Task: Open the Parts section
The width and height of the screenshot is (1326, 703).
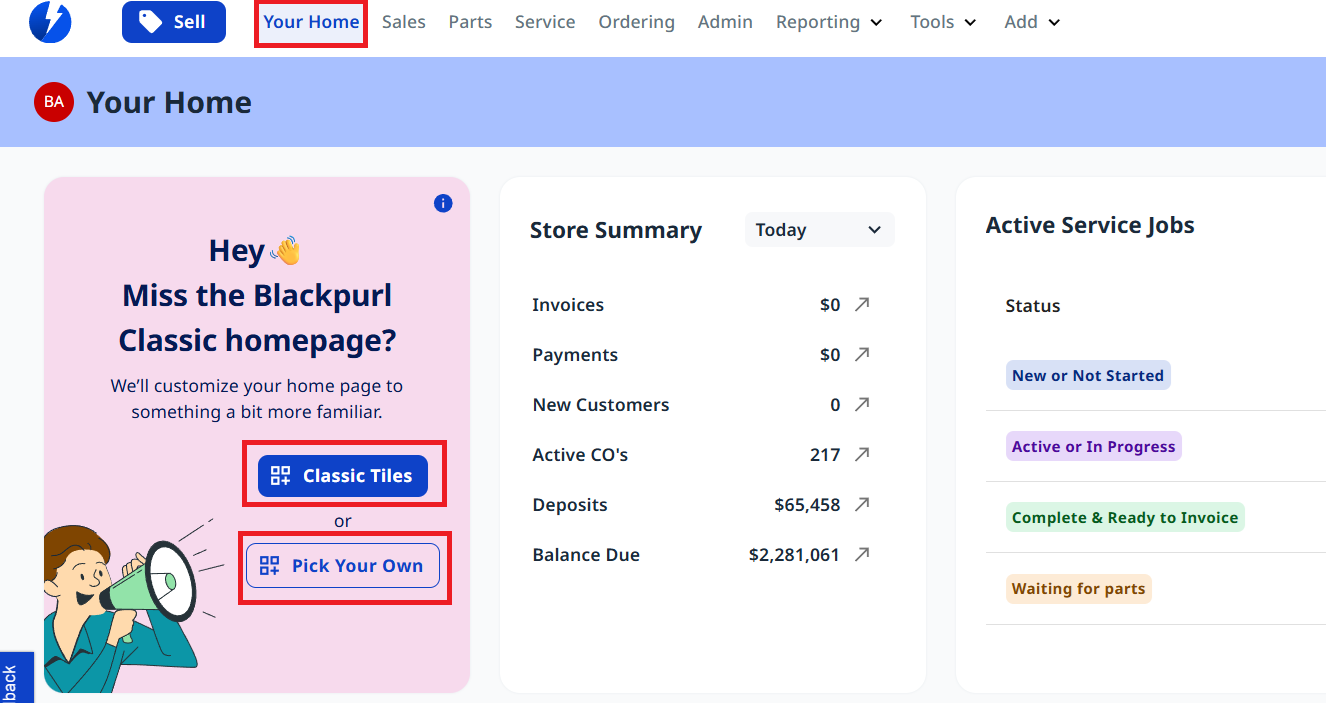Action: pyautogui.click(x=470, y=22)
